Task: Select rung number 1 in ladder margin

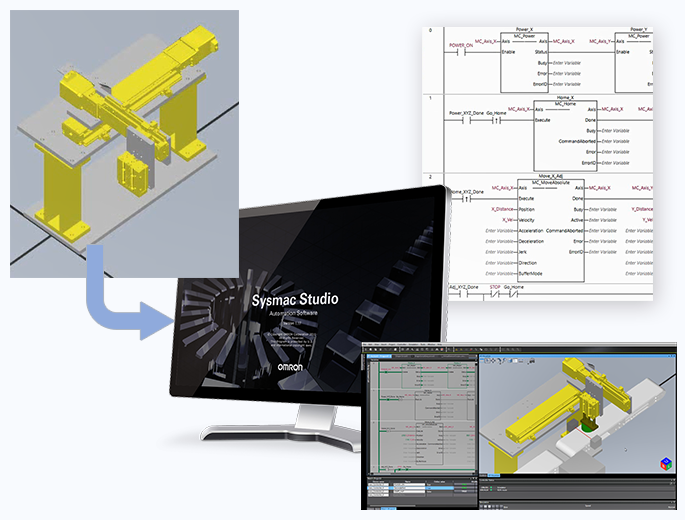Action: 430,98
